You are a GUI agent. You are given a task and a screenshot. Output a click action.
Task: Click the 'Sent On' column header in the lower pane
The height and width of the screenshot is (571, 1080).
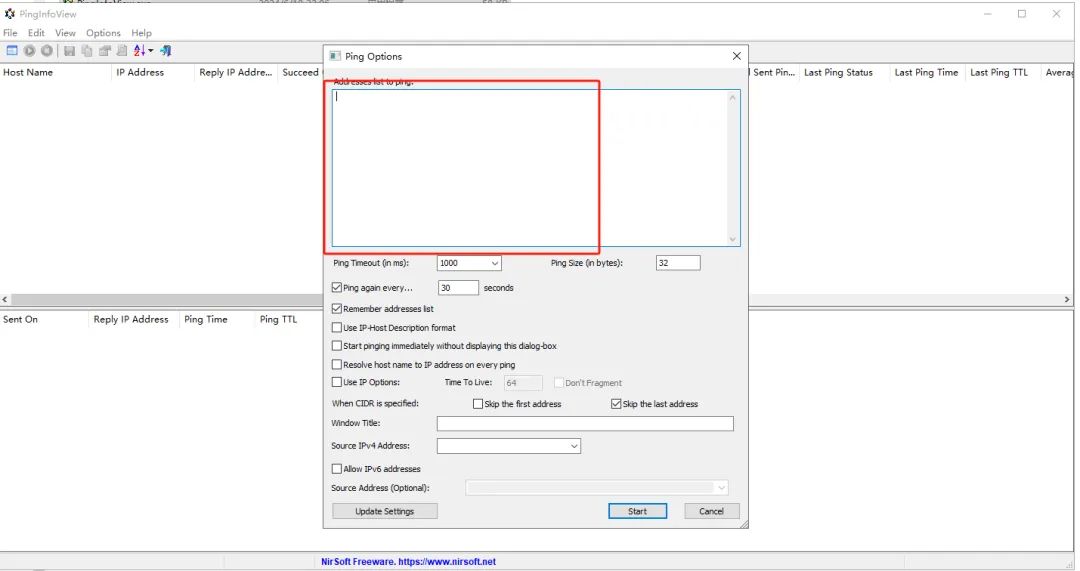point(44,320)
